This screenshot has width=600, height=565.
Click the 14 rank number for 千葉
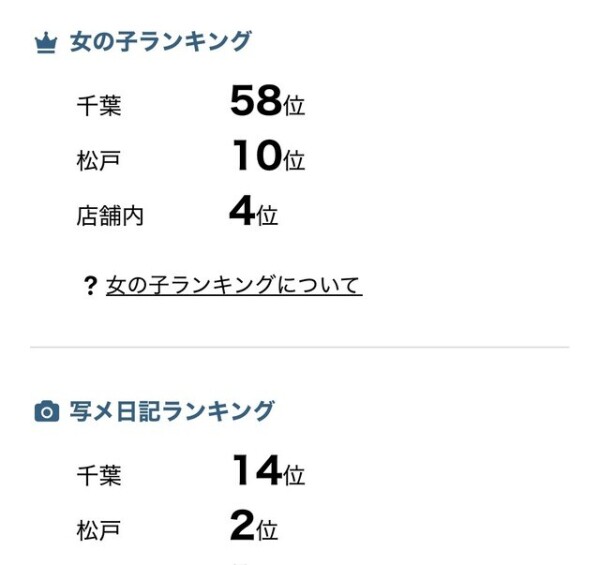(256, 471)
